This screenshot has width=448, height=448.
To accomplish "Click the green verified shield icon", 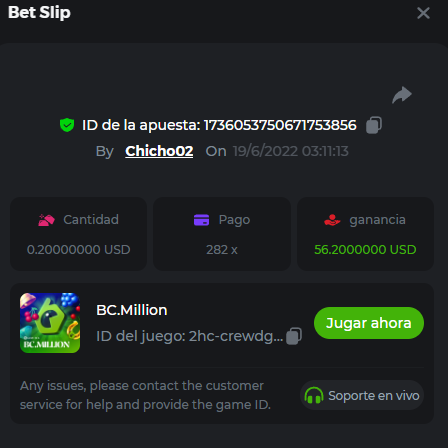I will tap(67, 125).
